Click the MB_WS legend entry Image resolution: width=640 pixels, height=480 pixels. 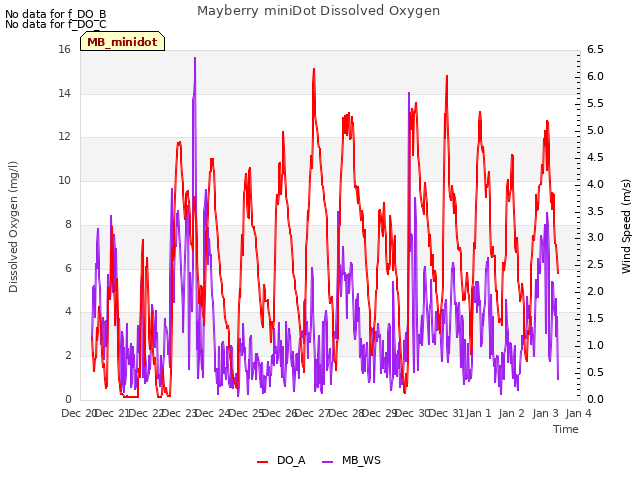pyautogui.click(x=351, y=461)
